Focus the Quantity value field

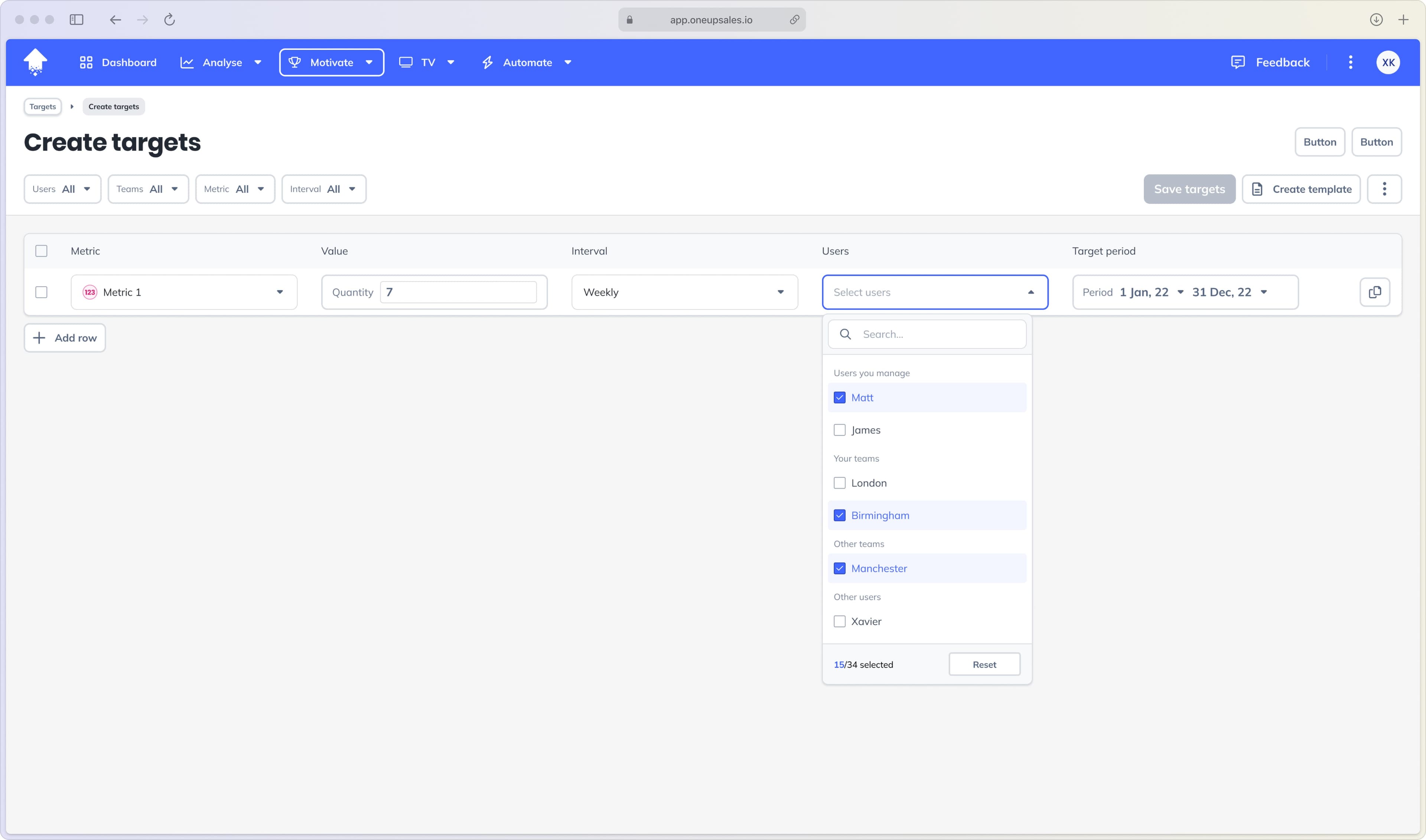pyautogui.click(x=458, y=292)
